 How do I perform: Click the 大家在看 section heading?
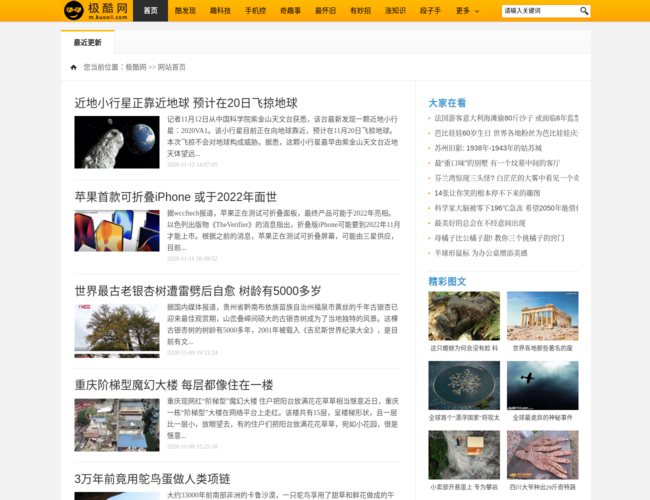[x=447, y=103]
